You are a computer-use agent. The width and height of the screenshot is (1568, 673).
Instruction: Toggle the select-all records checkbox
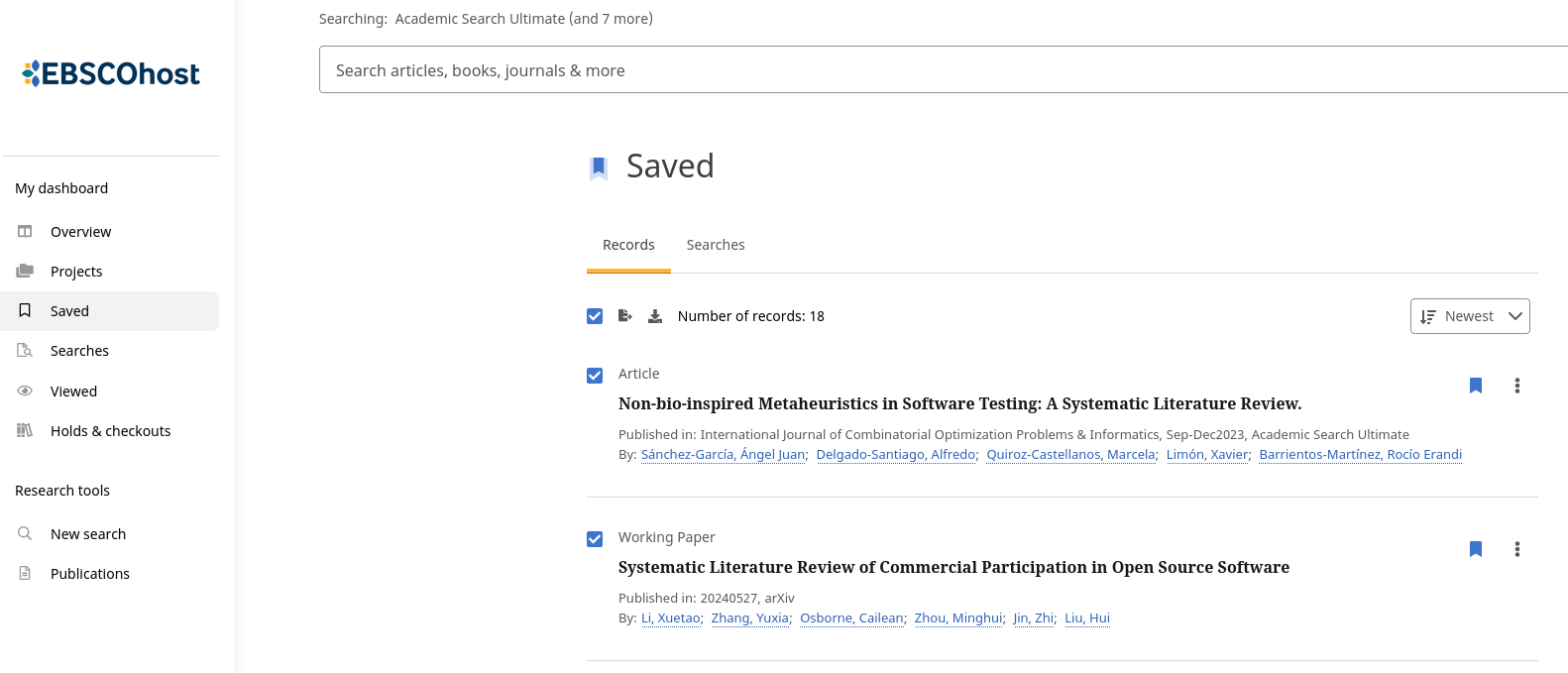pos(595,316)
